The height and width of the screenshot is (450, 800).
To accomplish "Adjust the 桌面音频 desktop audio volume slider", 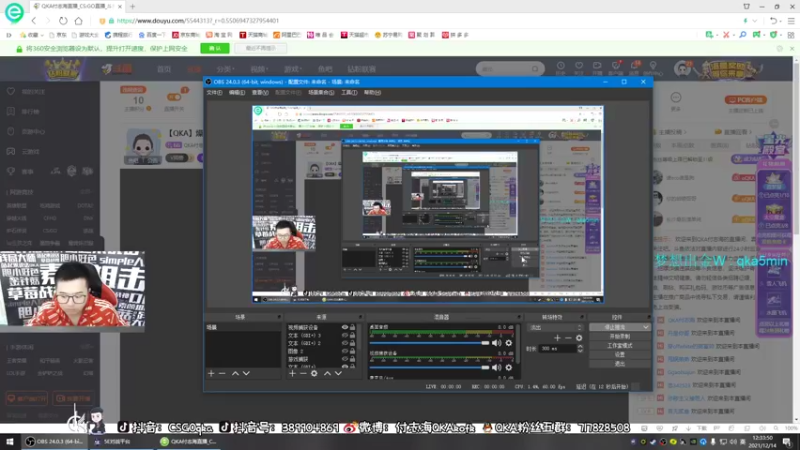I will point(429,343).
